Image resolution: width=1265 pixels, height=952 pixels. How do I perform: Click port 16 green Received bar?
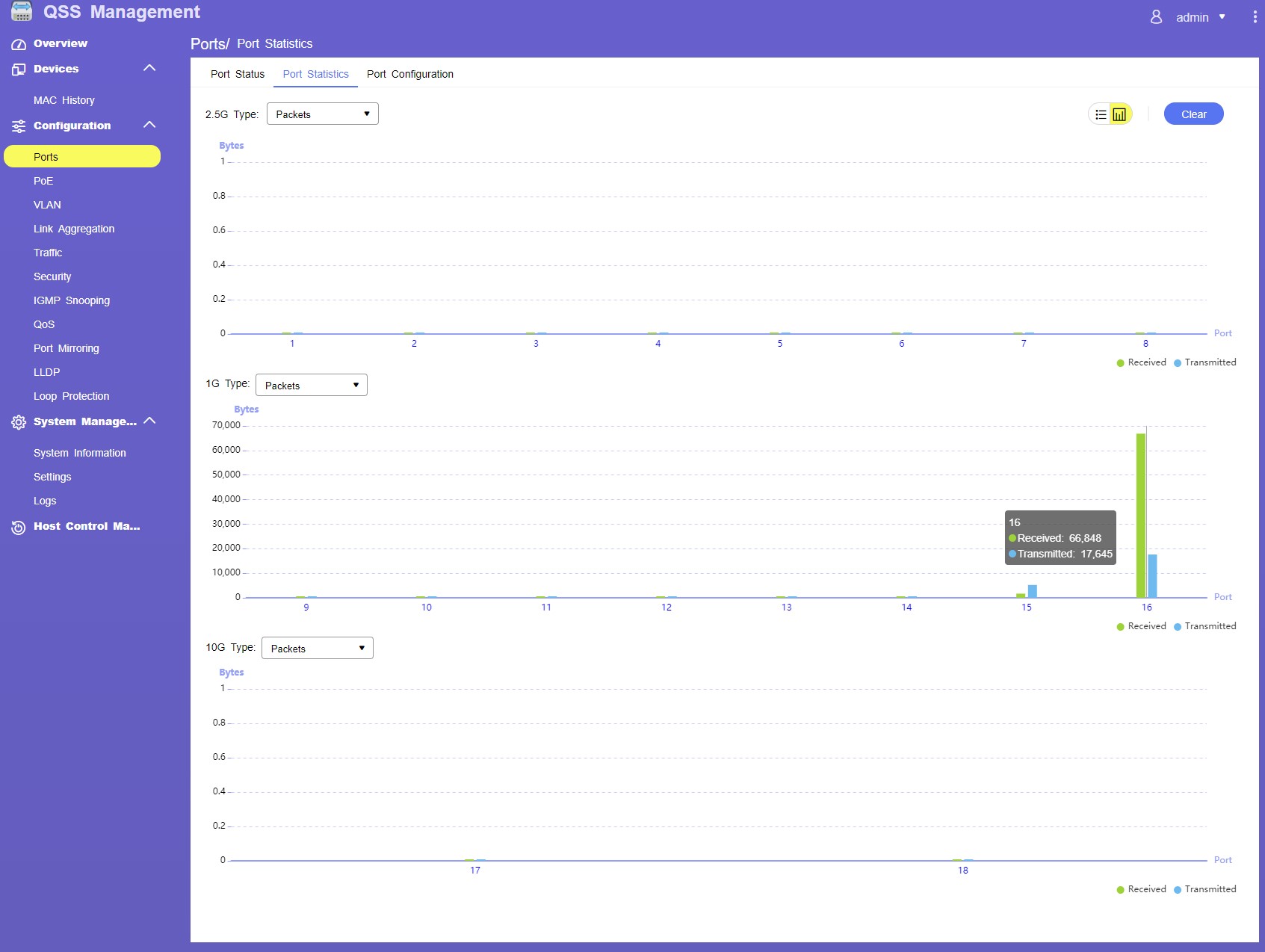click(x=1140, y=516)
